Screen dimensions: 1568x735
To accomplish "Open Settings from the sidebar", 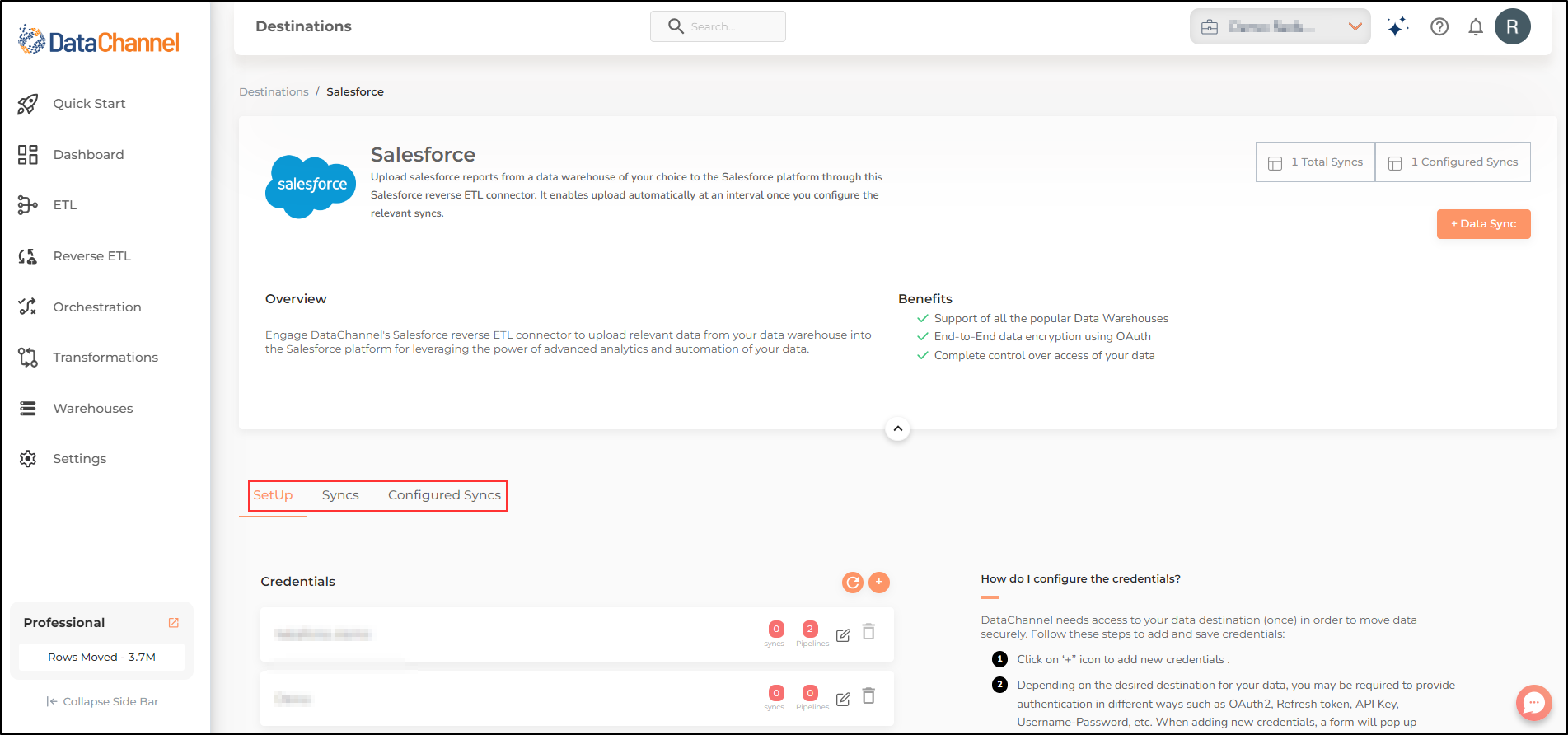I will [80, 459].
